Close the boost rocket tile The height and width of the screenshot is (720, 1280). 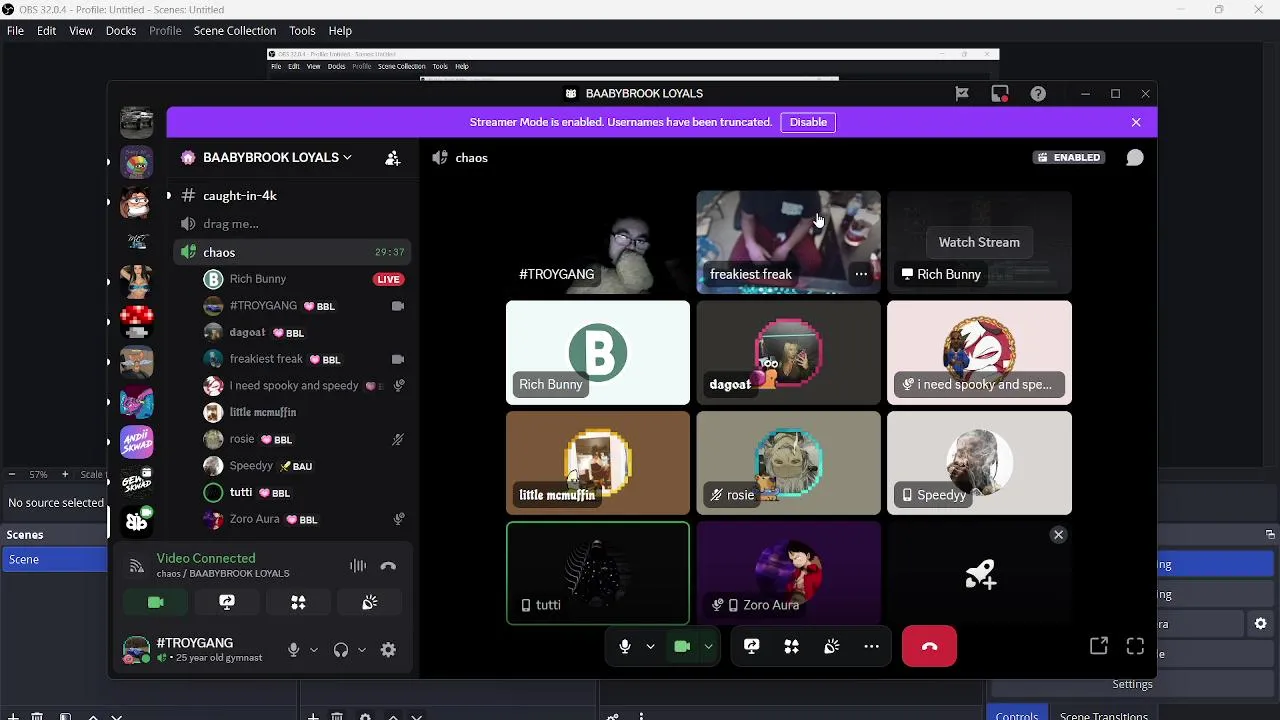click(x=1058, y=535)
